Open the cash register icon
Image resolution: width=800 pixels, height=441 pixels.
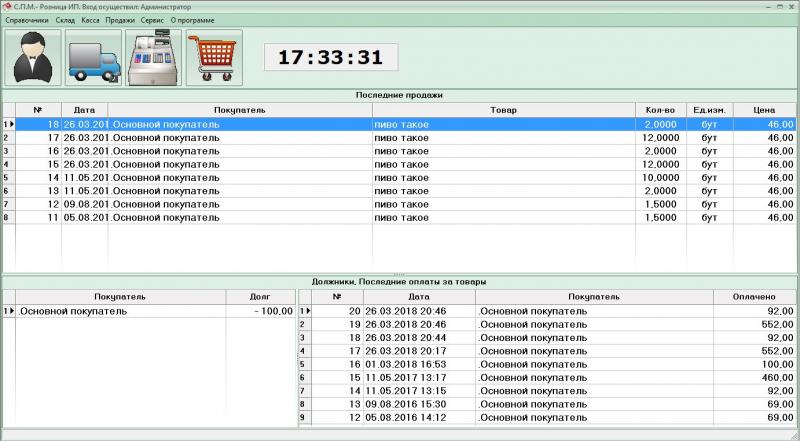pos(154,57)
